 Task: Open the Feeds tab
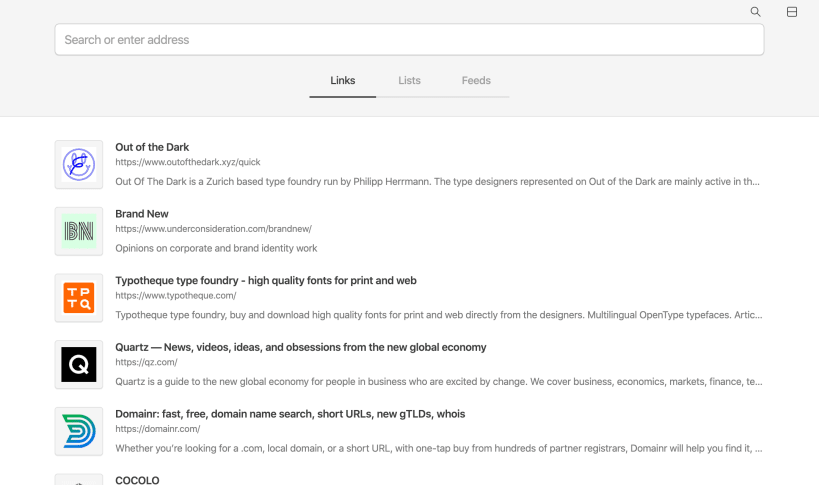pos(476,80)
